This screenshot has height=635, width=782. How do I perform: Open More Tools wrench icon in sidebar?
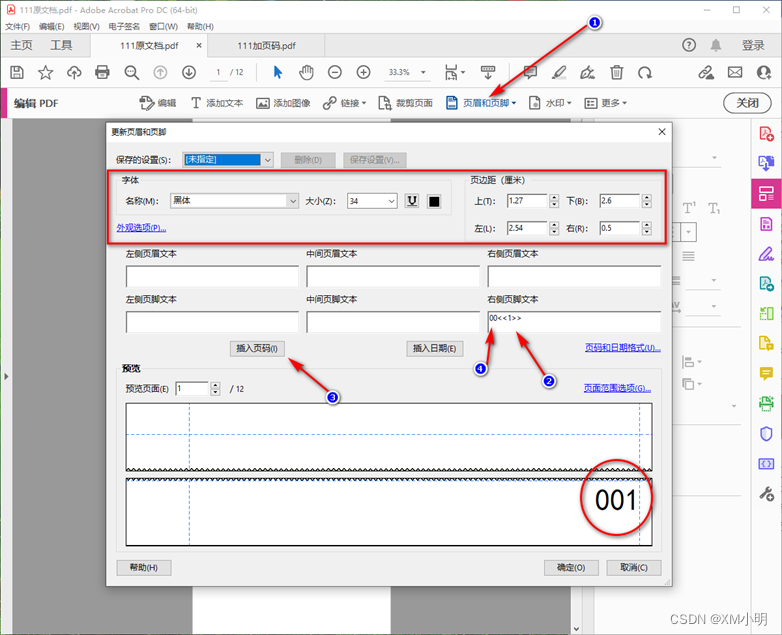(766, 494)
